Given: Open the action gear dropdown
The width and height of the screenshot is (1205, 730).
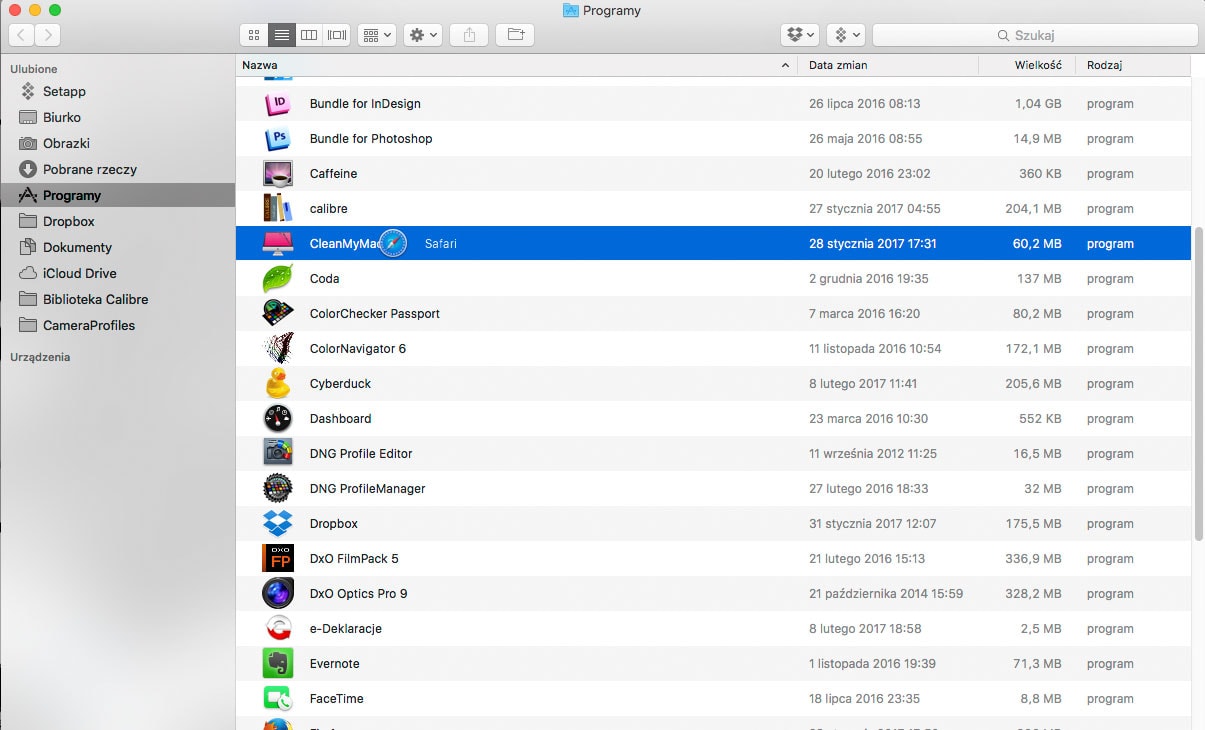Looking at the screenshot, I should 422,34.
